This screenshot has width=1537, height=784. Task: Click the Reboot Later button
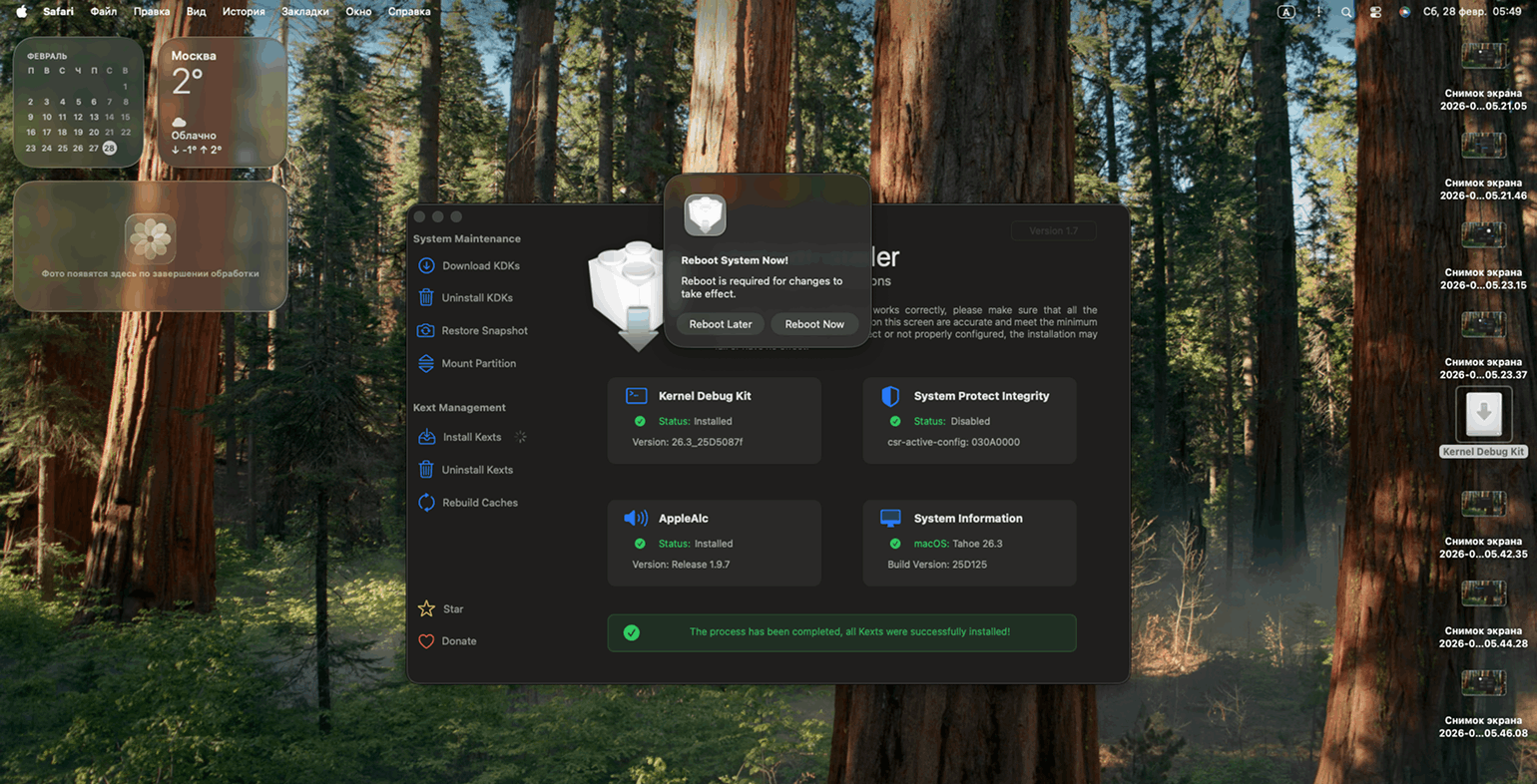(x=721, y=324)
